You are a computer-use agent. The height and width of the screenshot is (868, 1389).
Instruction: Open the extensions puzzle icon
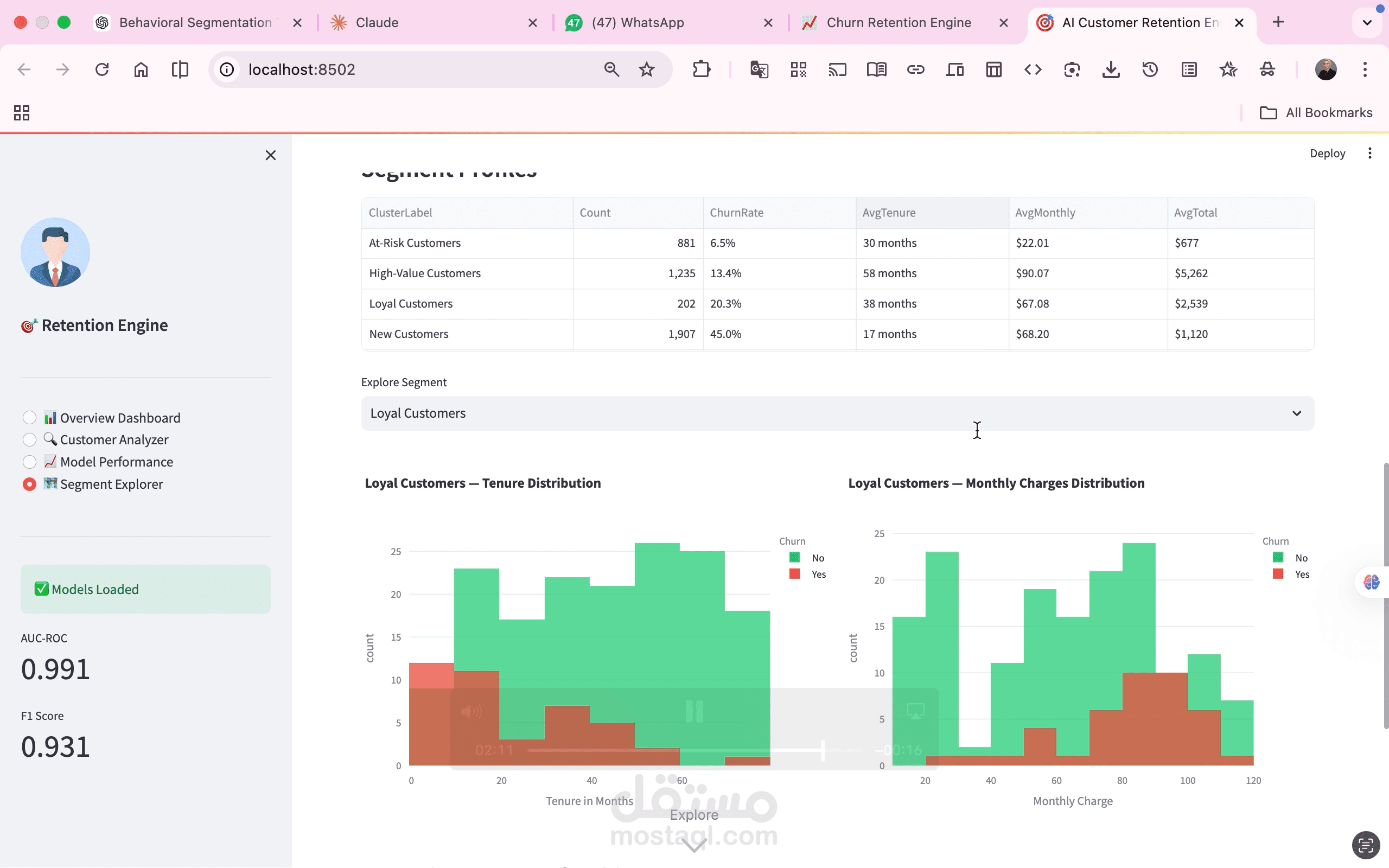(x=702, y=69)
